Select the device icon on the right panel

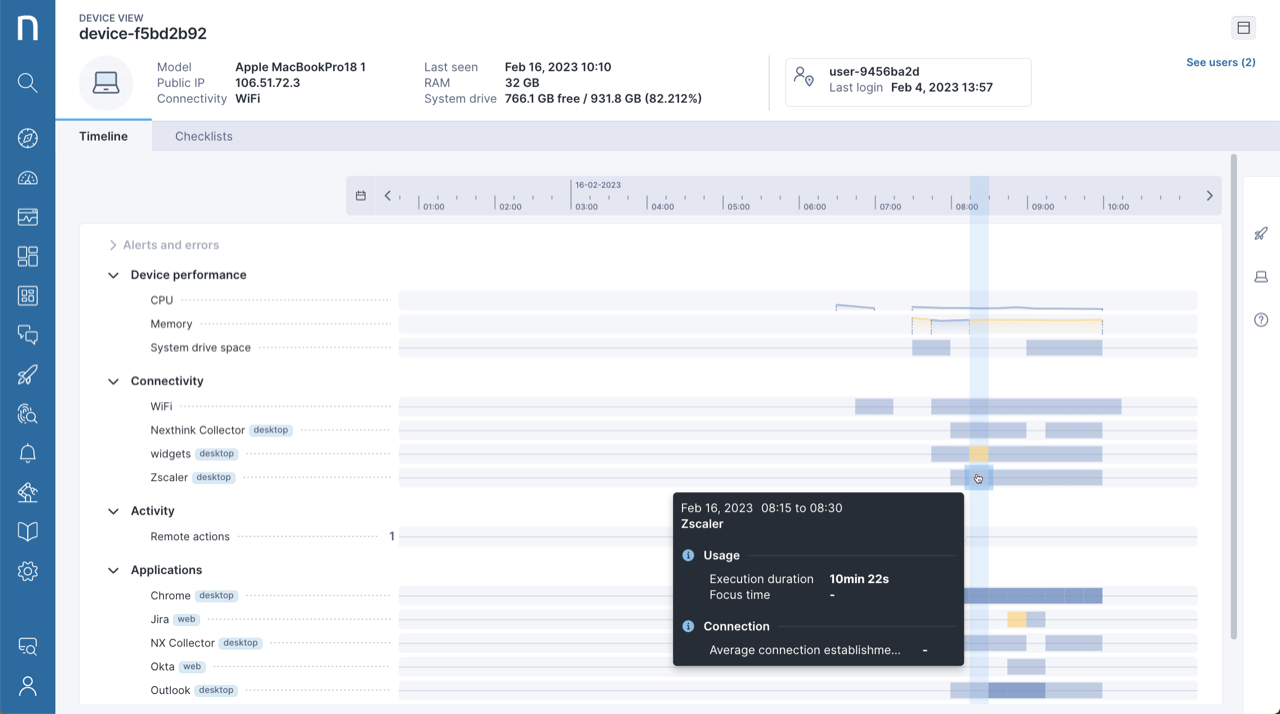click(1261, 276)
